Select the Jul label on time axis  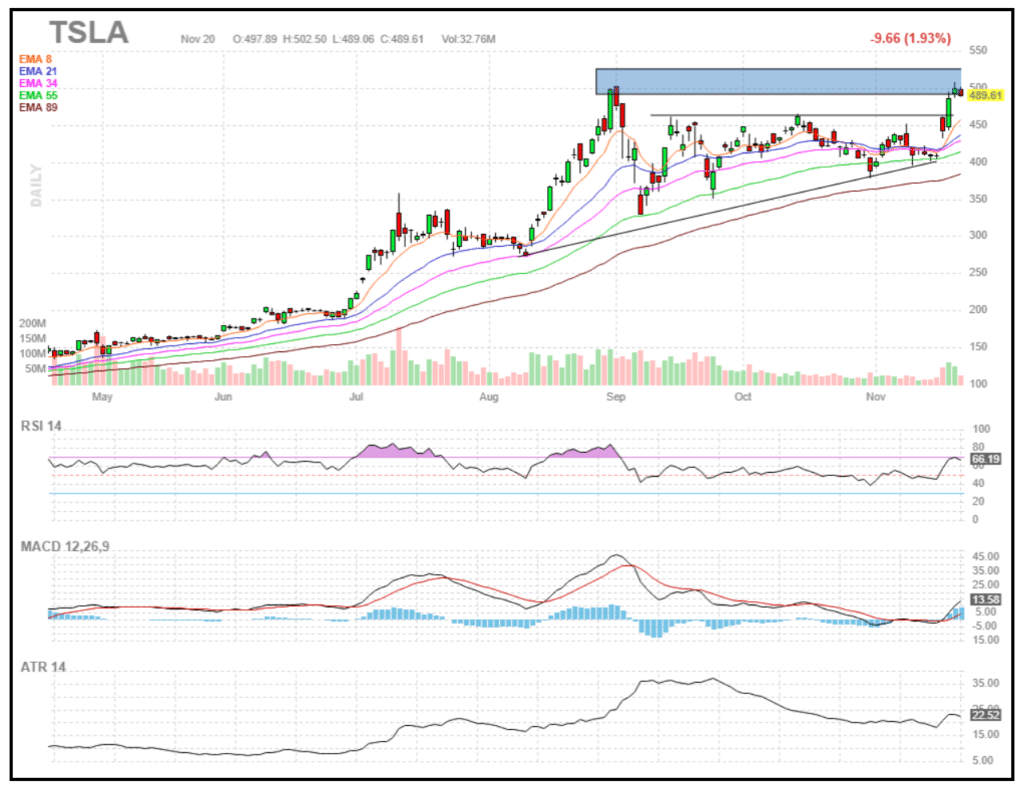(356, 397)
